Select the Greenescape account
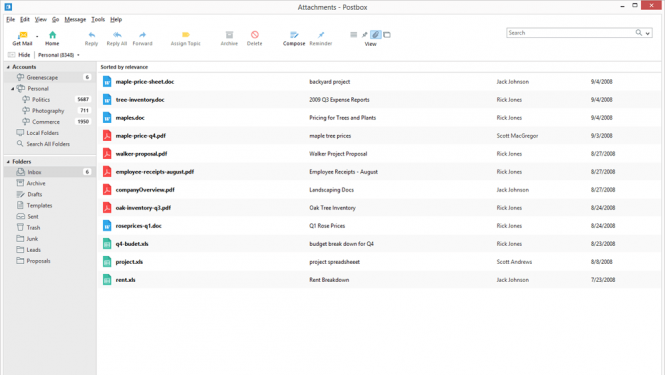The image size is (665, 375). [x=50, y=77]
